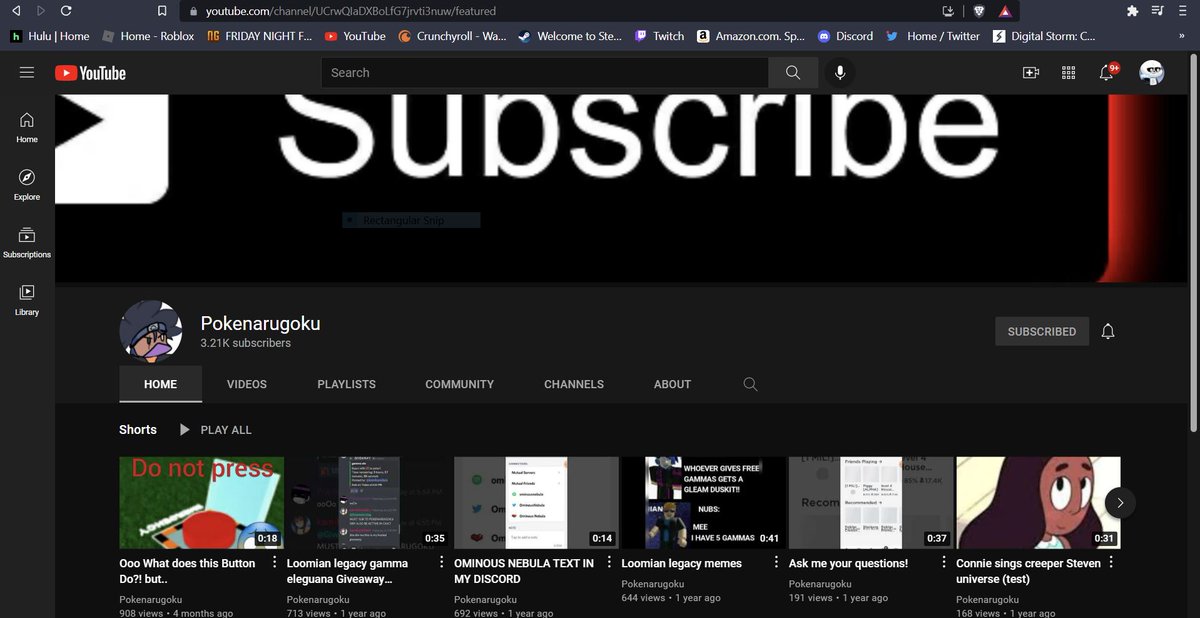Click the search magnifier button
The width and height of the screenshot is (1200, 618).
point(793,72)
